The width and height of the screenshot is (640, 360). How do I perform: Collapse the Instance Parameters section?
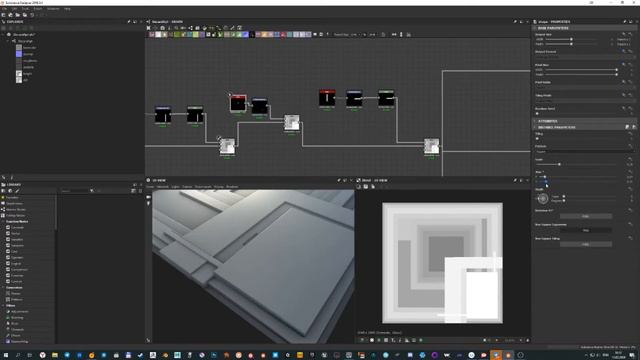pyautogui.click(x=535, y=127)
